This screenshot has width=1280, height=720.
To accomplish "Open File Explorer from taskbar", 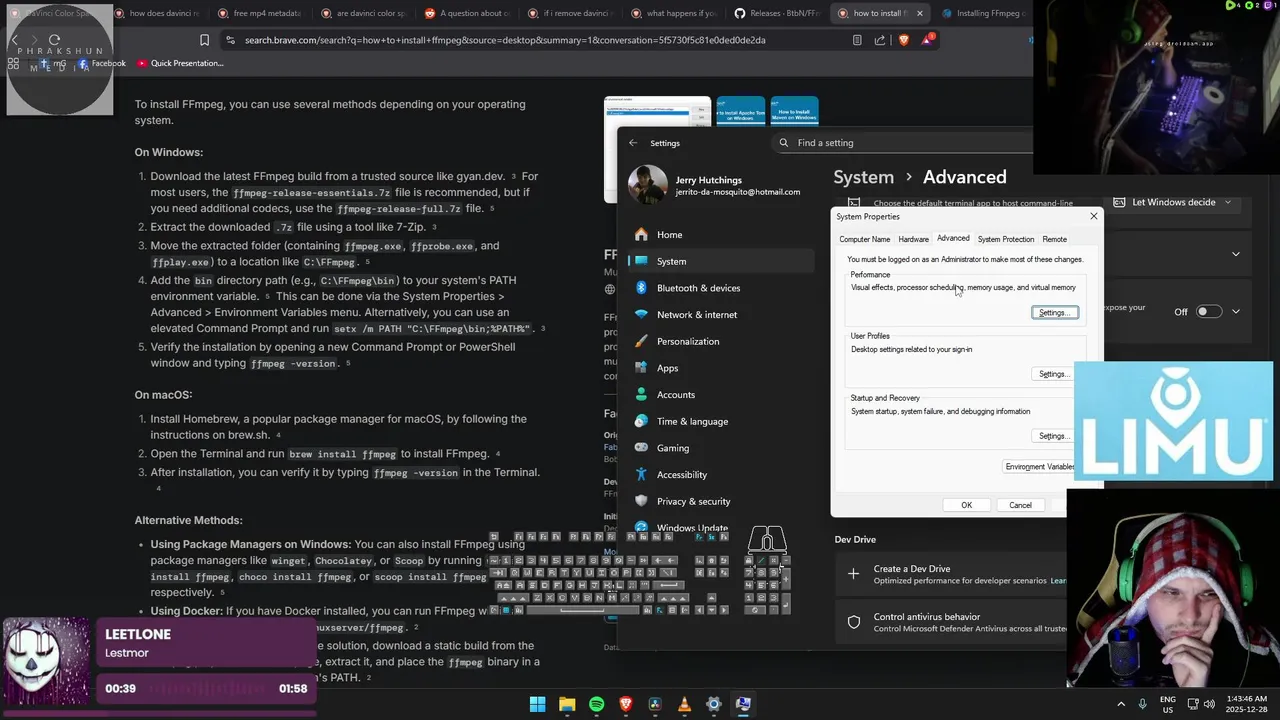I will pyautogui.click(x=567, y=704).
